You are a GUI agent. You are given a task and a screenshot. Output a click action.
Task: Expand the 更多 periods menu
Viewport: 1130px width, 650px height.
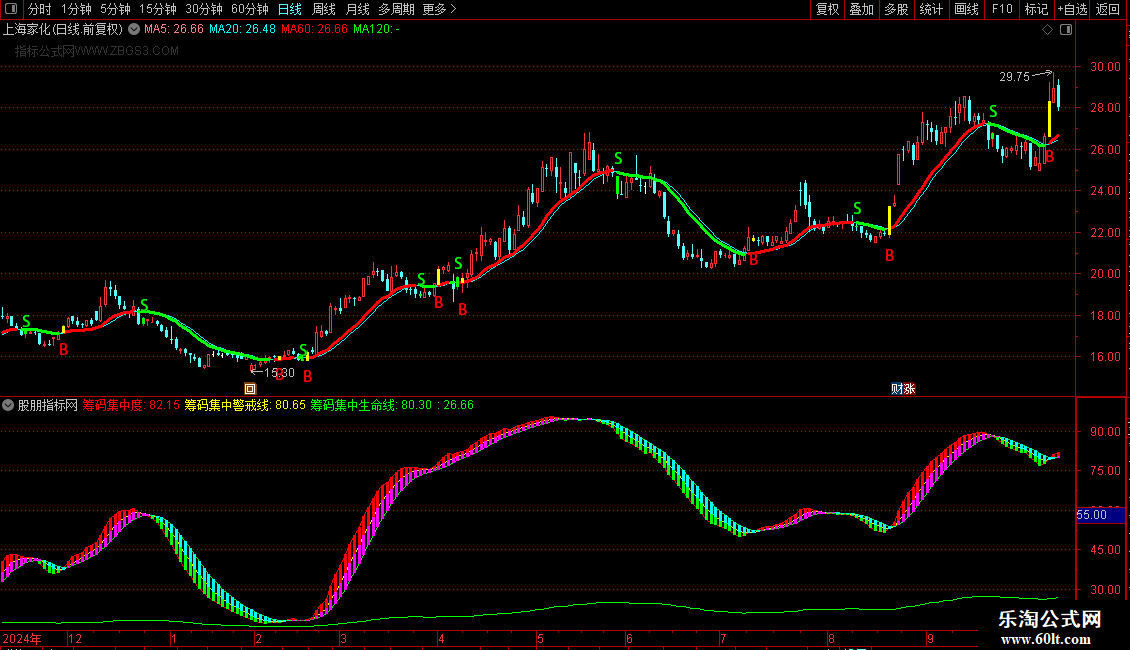439,9
